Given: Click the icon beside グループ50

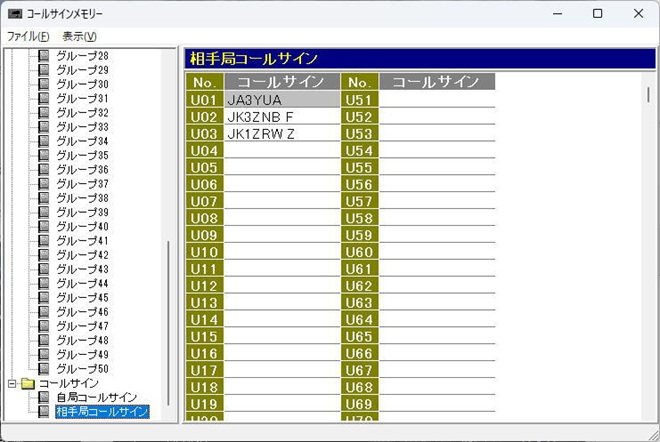Looking at the screenshot, I should [44, 369].
